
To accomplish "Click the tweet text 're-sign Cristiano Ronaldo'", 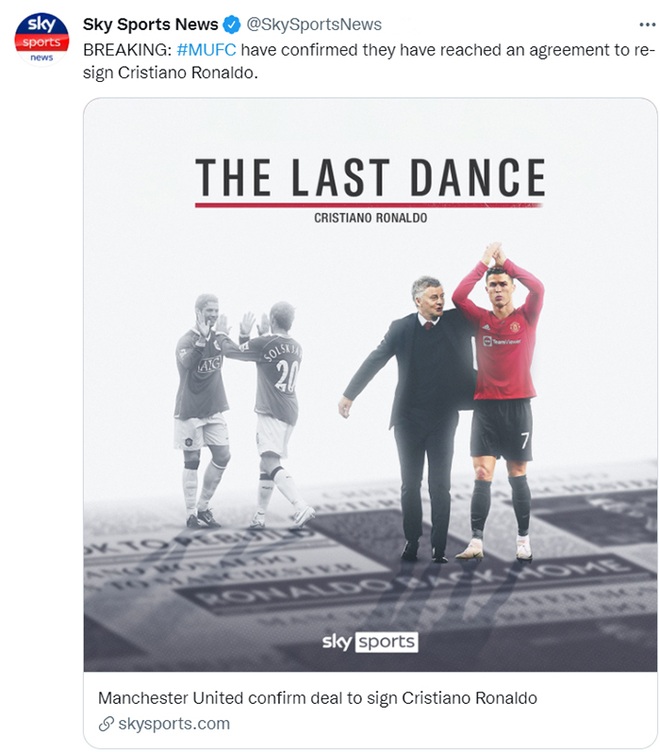I will click(368, 61).
